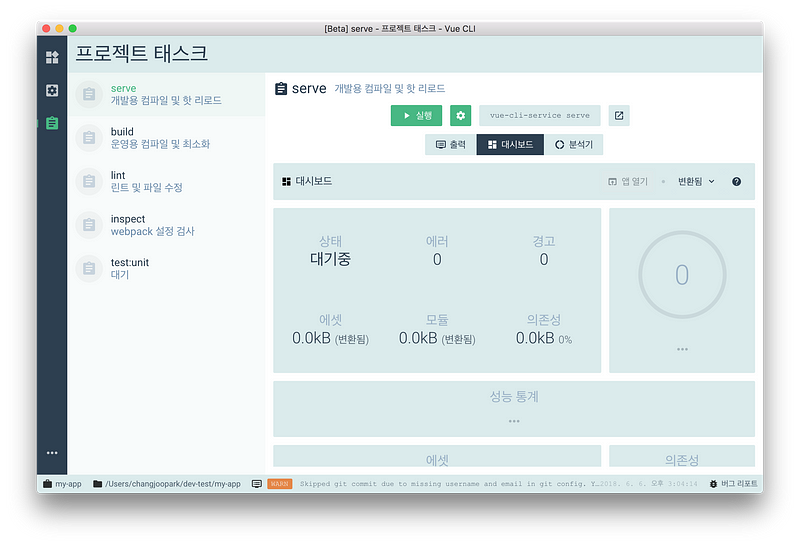This screenshot has height=546, width=800.
Task: Click the clipboard icon beside lint
Action: point(89,181)
